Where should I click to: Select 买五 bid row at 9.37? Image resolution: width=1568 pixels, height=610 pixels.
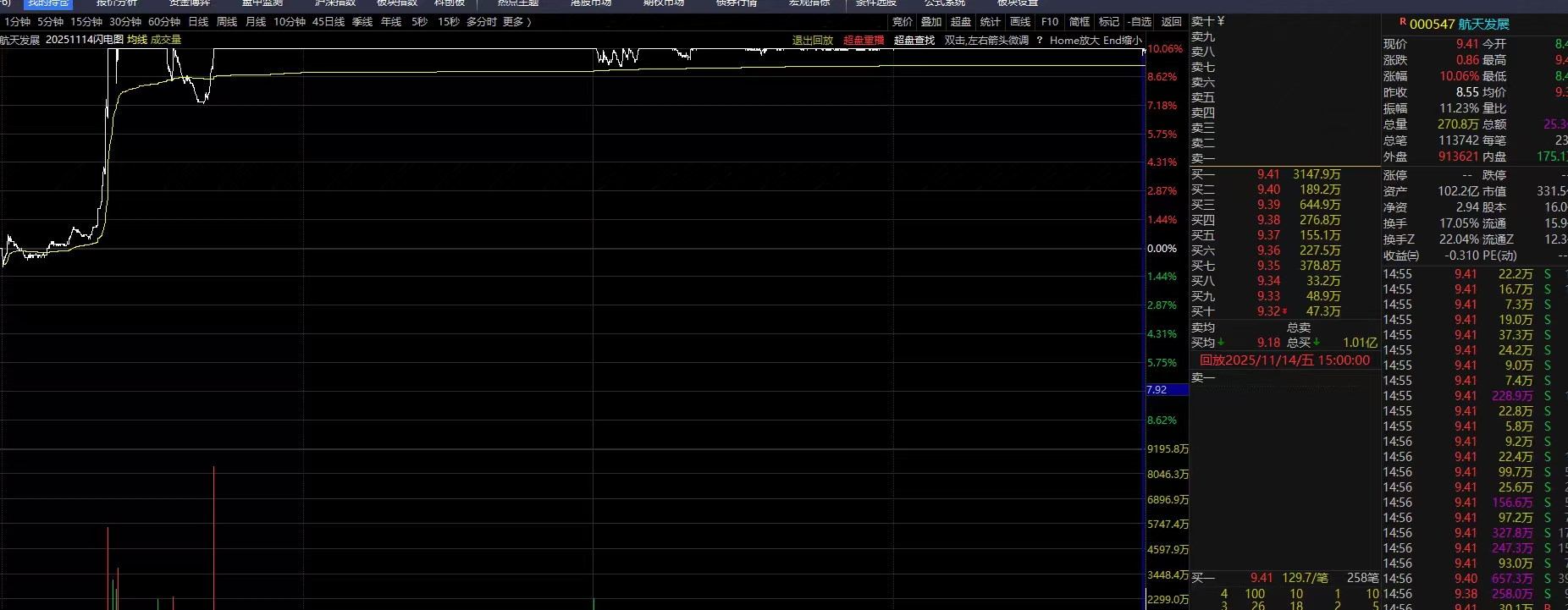(x=1284, y=235)
